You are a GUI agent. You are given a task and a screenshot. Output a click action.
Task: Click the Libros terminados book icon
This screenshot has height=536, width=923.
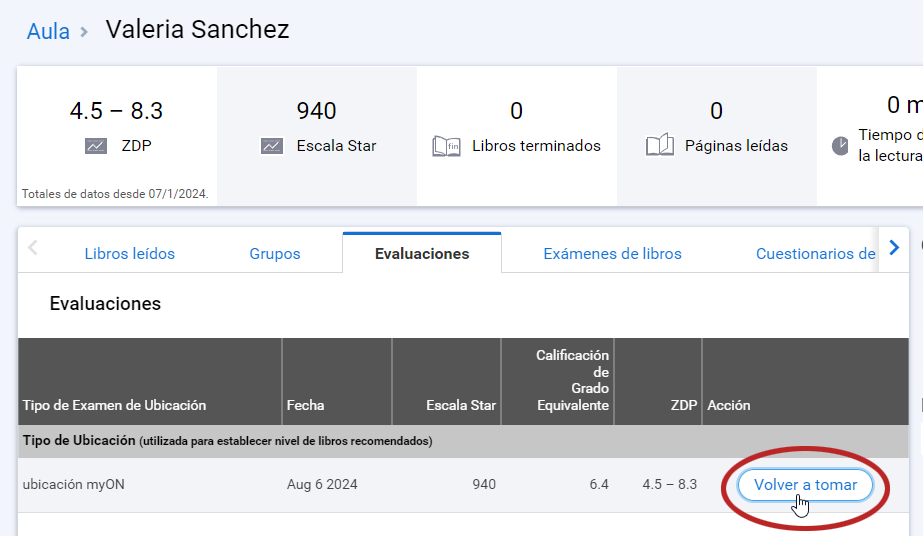(446, 146)
